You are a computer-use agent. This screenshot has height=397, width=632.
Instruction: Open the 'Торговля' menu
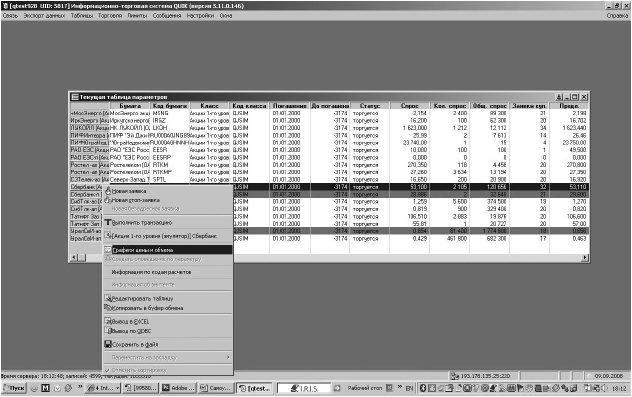[x=110, y=16]
